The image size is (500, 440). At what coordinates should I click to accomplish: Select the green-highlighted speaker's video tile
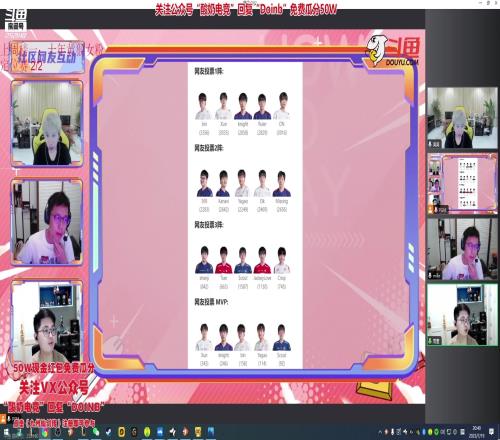462,315
